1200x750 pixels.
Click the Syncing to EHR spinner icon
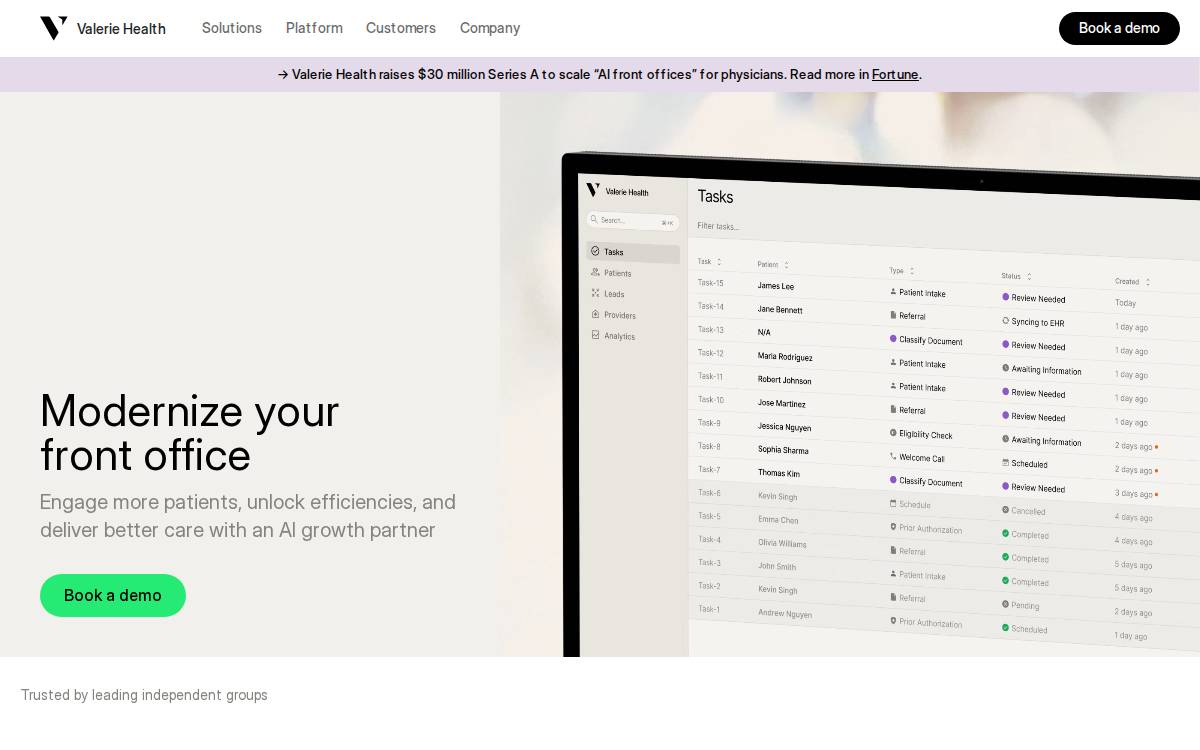(1006, 321)
